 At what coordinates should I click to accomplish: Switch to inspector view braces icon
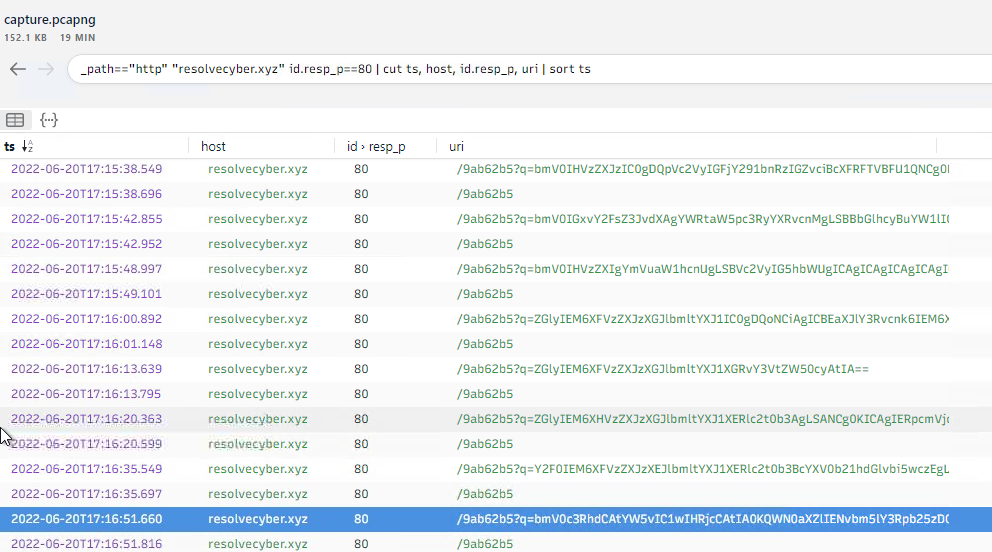(x=48, y=120)
